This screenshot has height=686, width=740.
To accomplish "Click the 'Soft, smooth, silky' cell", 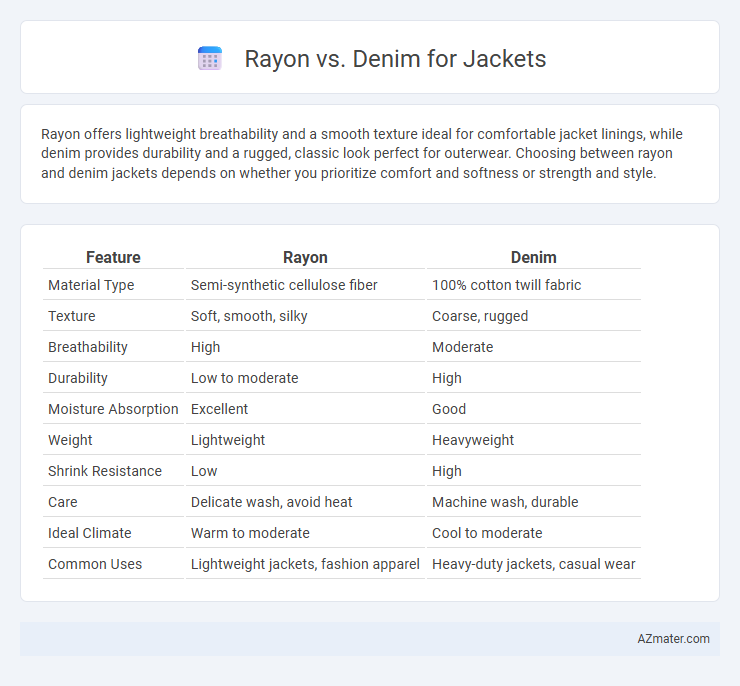I will 249,316.
